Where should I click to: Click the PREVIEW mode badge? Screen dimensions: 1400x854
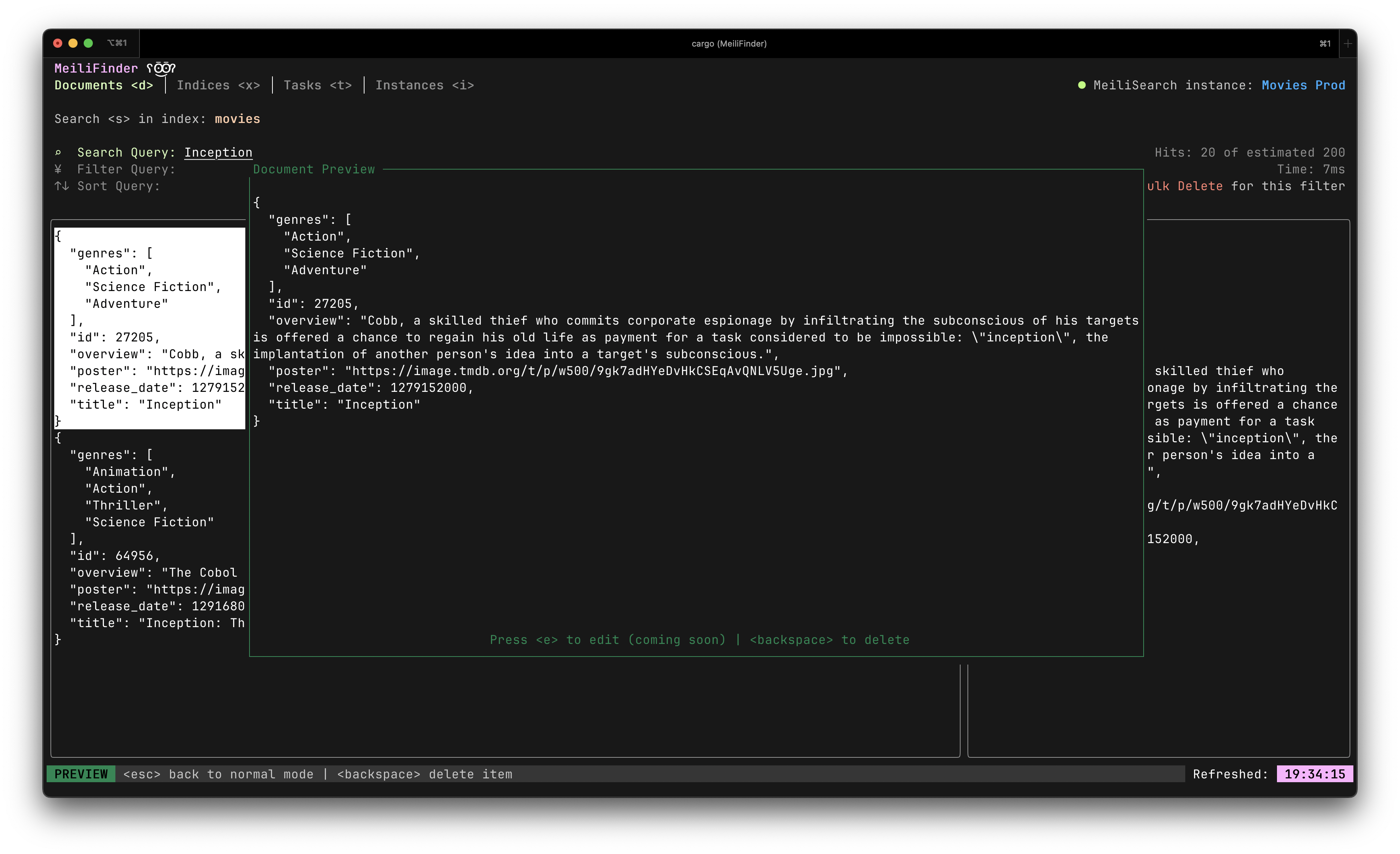81,774
